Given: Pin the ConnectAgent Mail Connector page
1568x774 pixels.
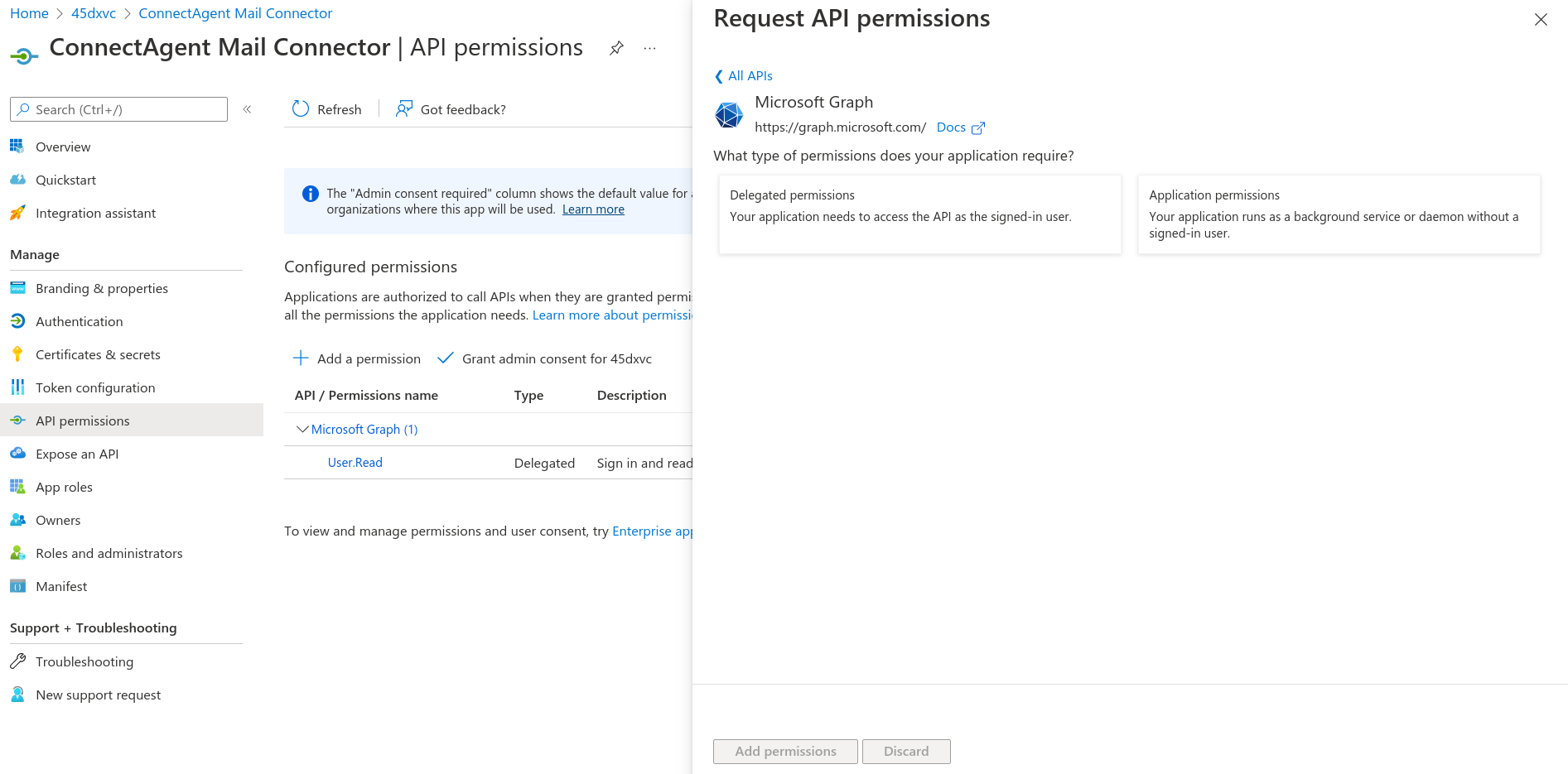Looking at the screenshot, I should coord(616,48).
